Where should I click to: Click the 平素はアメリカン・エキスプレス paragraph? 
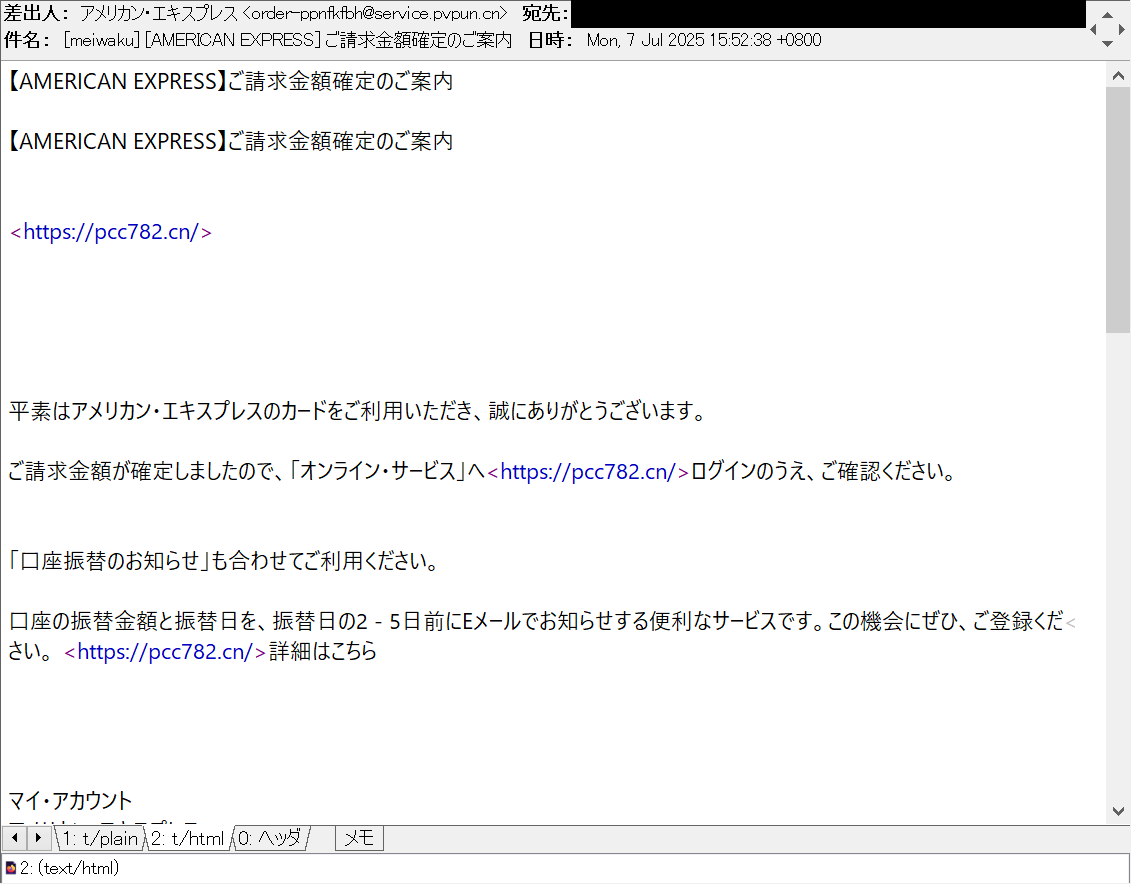click(x=357, y=412)
